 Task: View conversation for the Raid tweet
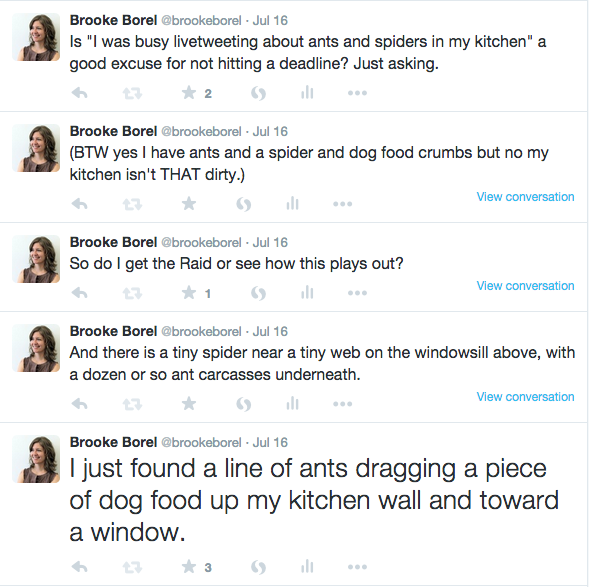tap(525, 285)
